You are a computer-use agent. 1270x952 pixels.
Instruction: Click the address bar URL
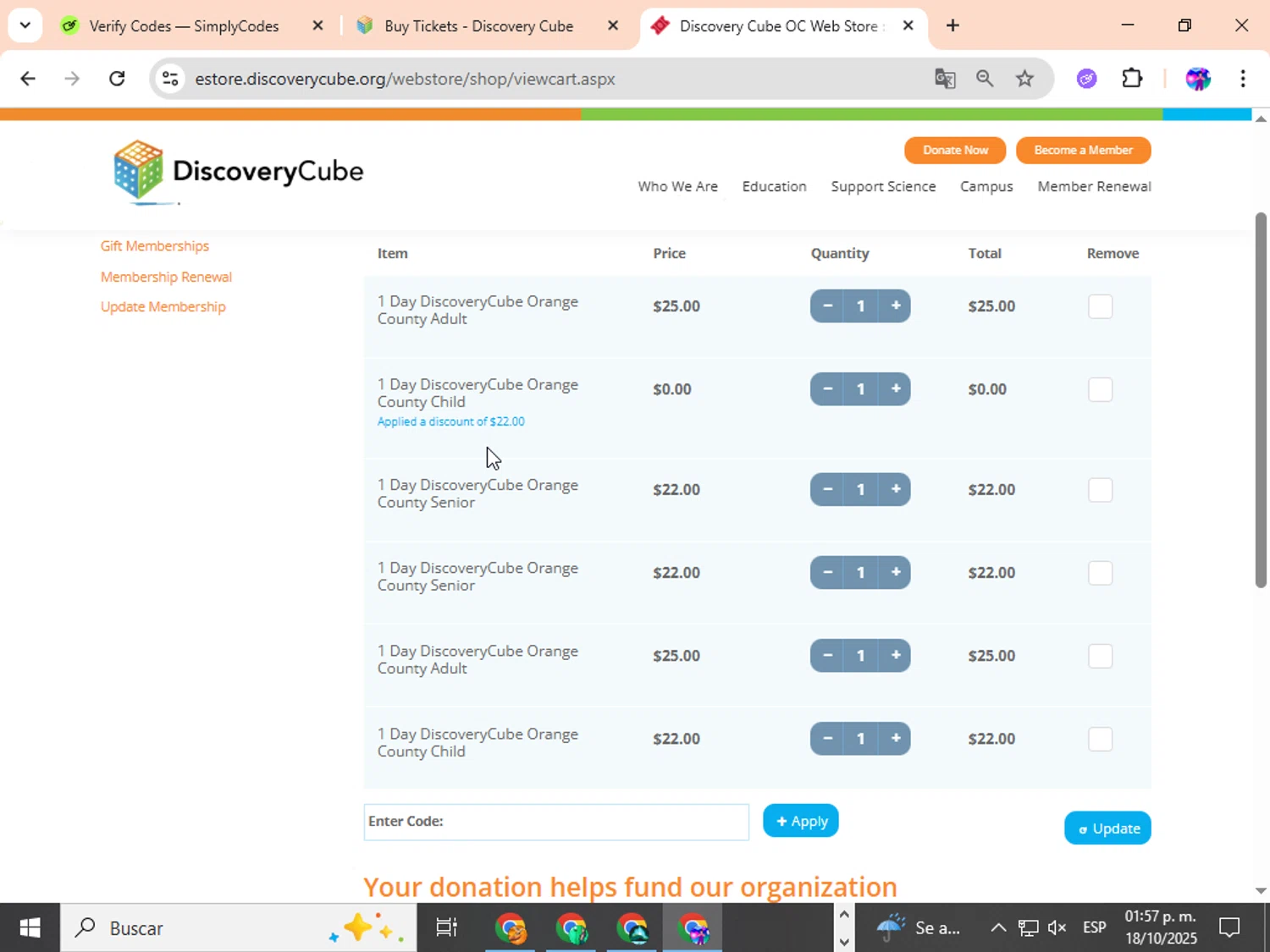point(405,79)
